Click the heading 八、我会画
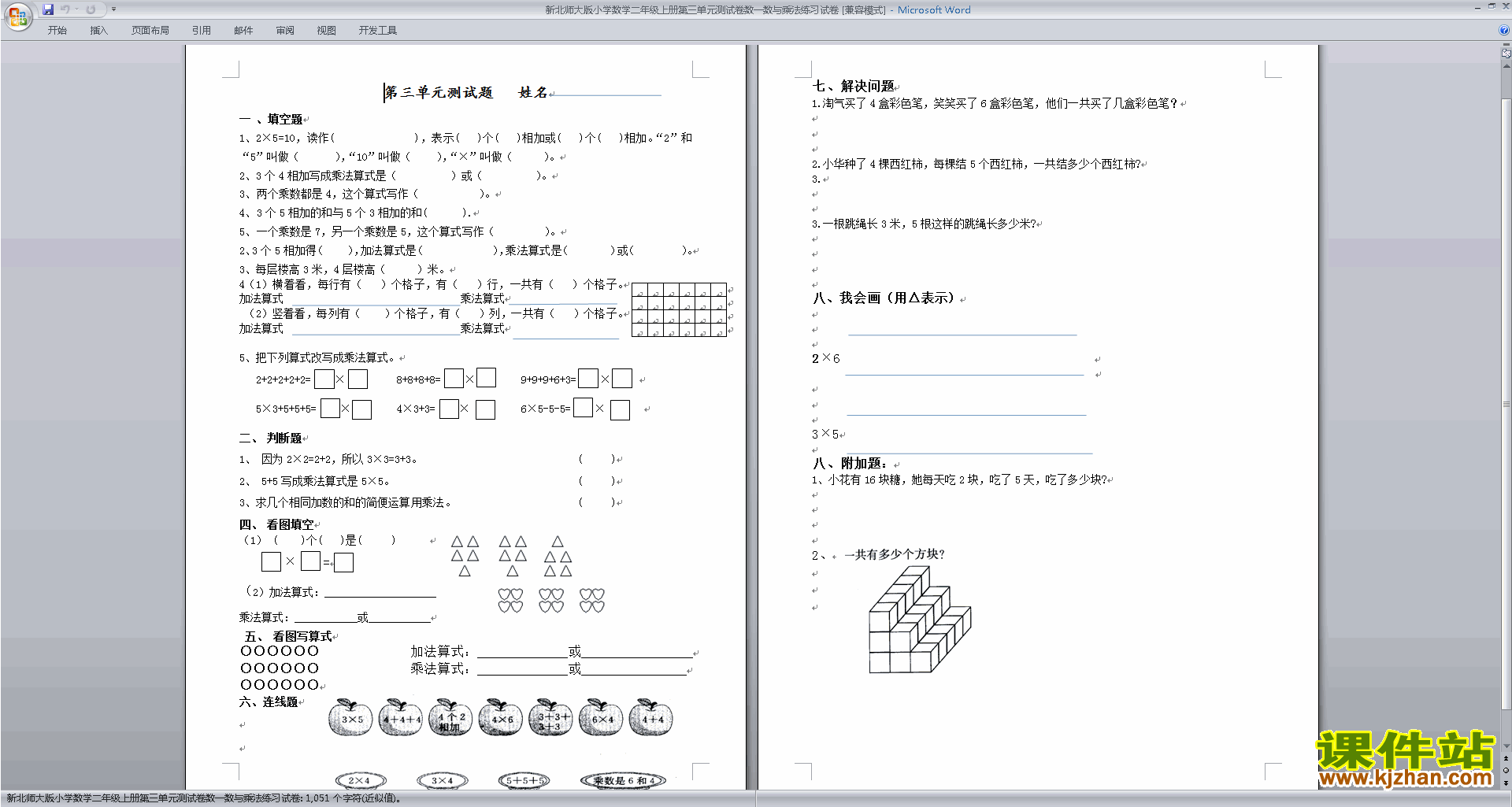 coord(884,298)
